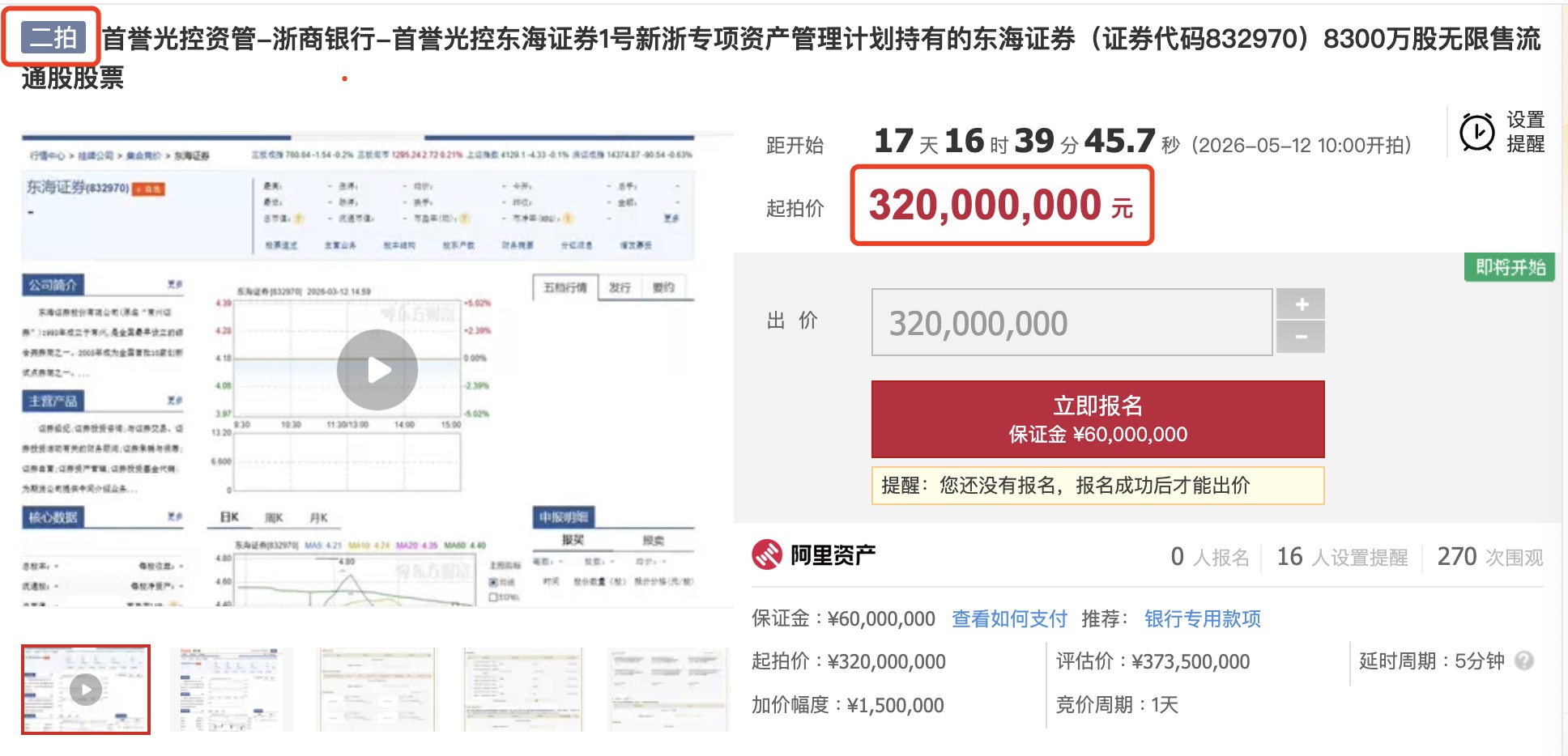1568x756 pixels.
Task: Click the help icon beside 延时周期
Action: point(1524,661)
